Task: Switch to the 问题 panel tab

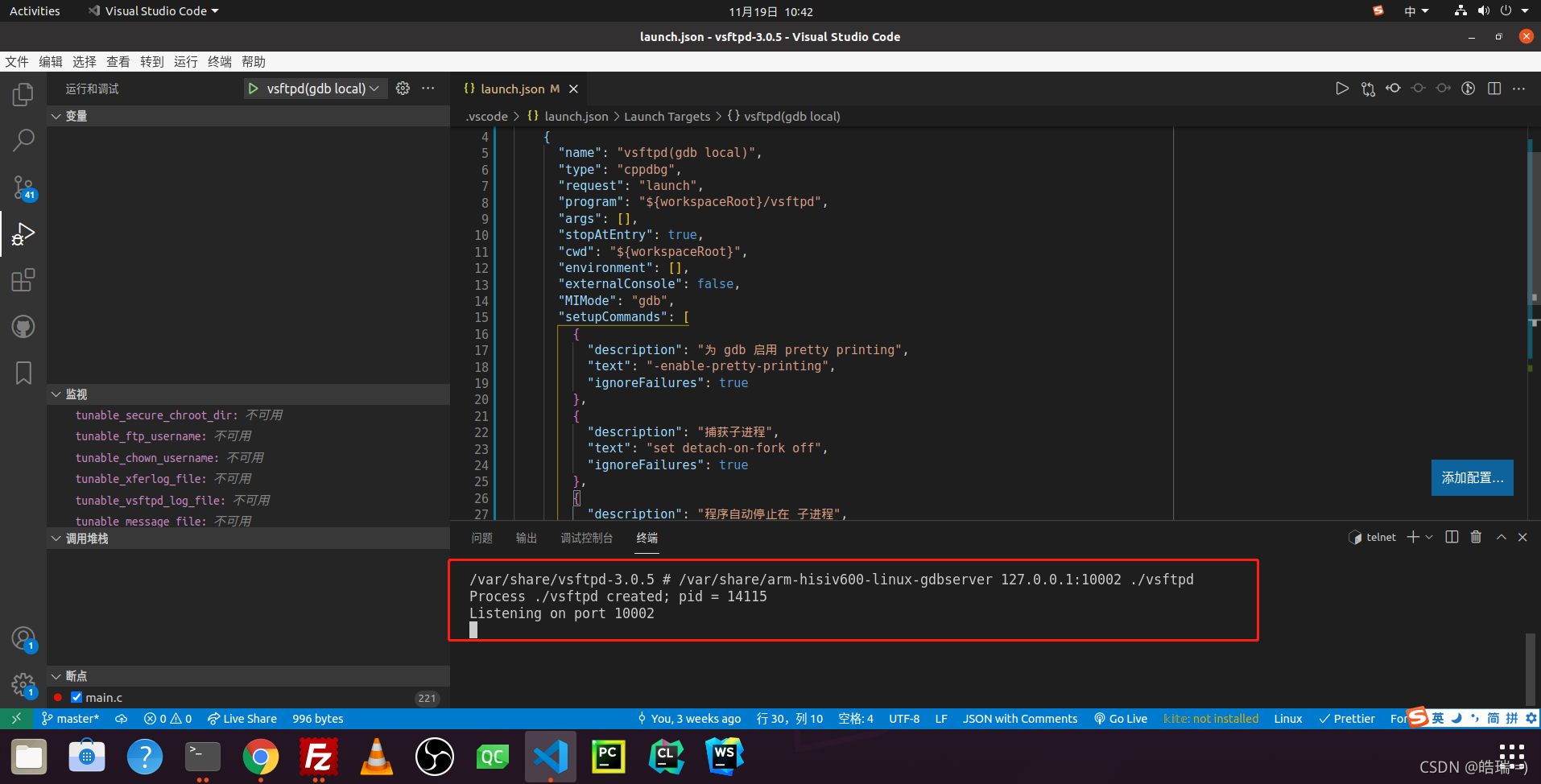Action: coord(482,538)
